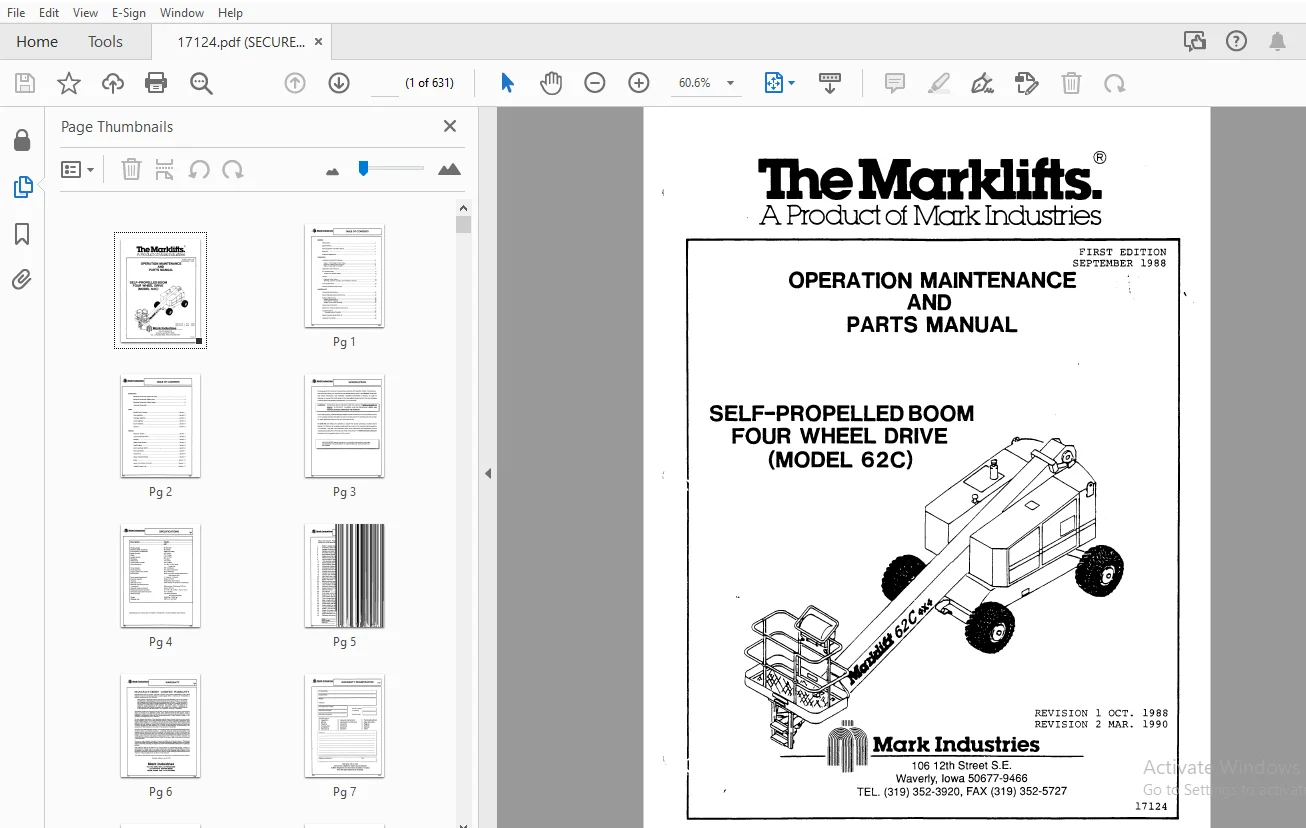Screen dimensions: 1306x828
Task: Click the rotate clockwise toolbar icon
Action: (1115, 83)
